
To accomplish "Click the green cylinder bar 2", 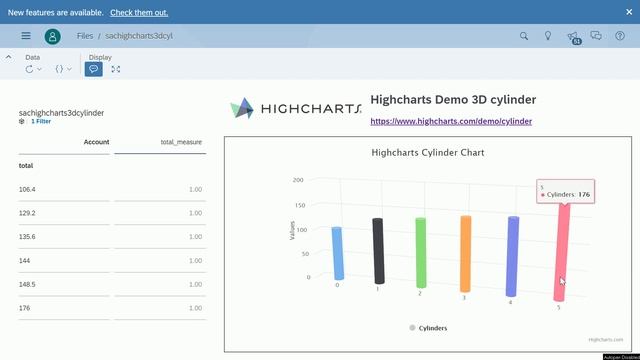I will [421, 253].
